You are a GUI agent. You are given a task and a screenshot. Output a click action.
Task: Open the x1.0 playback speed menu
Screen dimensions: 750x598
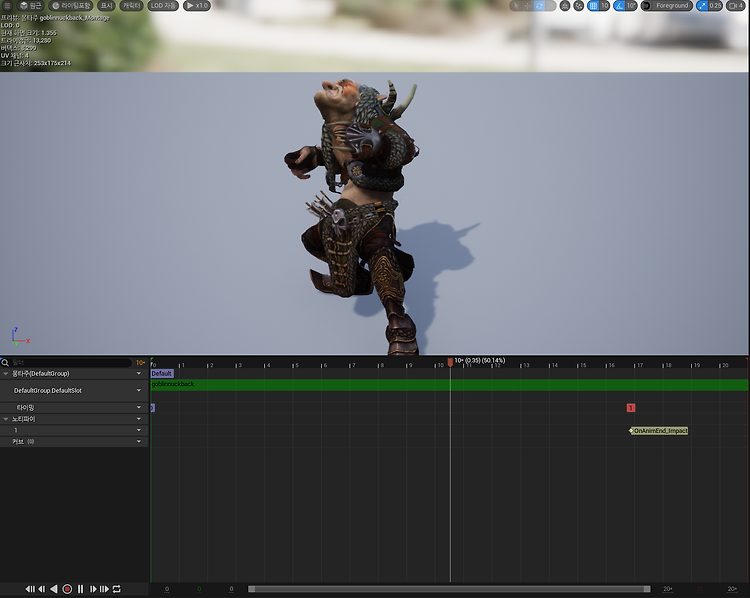(197, 6)
